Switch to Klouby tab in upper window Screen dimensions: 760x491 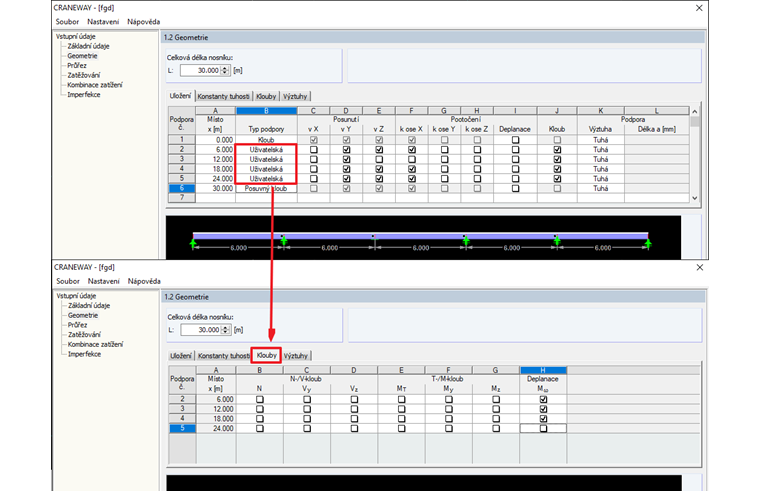(266, 96)
